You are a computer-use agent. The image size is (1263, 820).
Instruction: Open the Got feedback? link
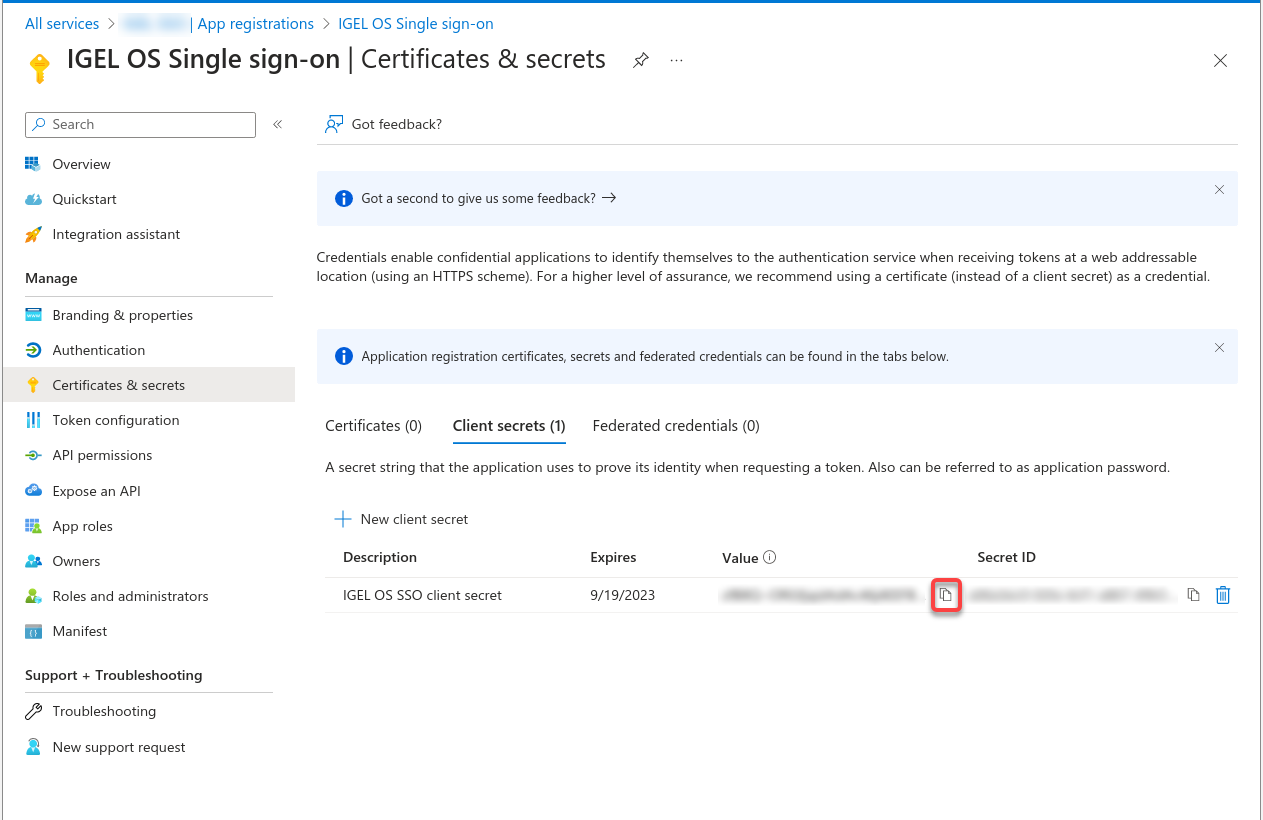click(x=384, y=124)
